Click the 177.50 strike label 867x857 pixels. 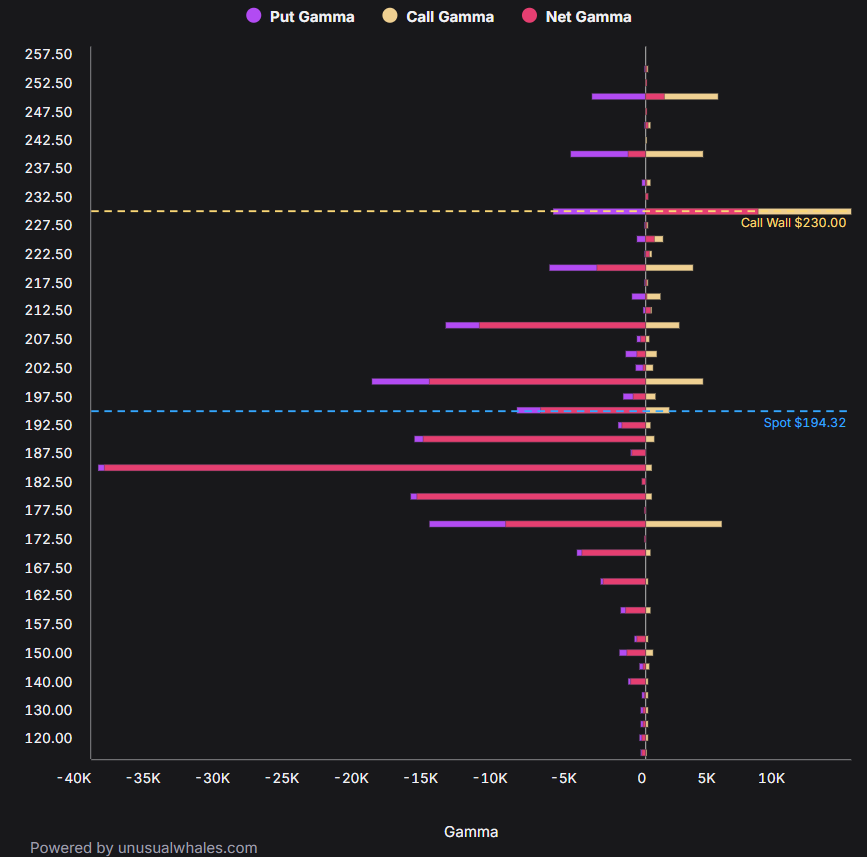pos(49,510)
